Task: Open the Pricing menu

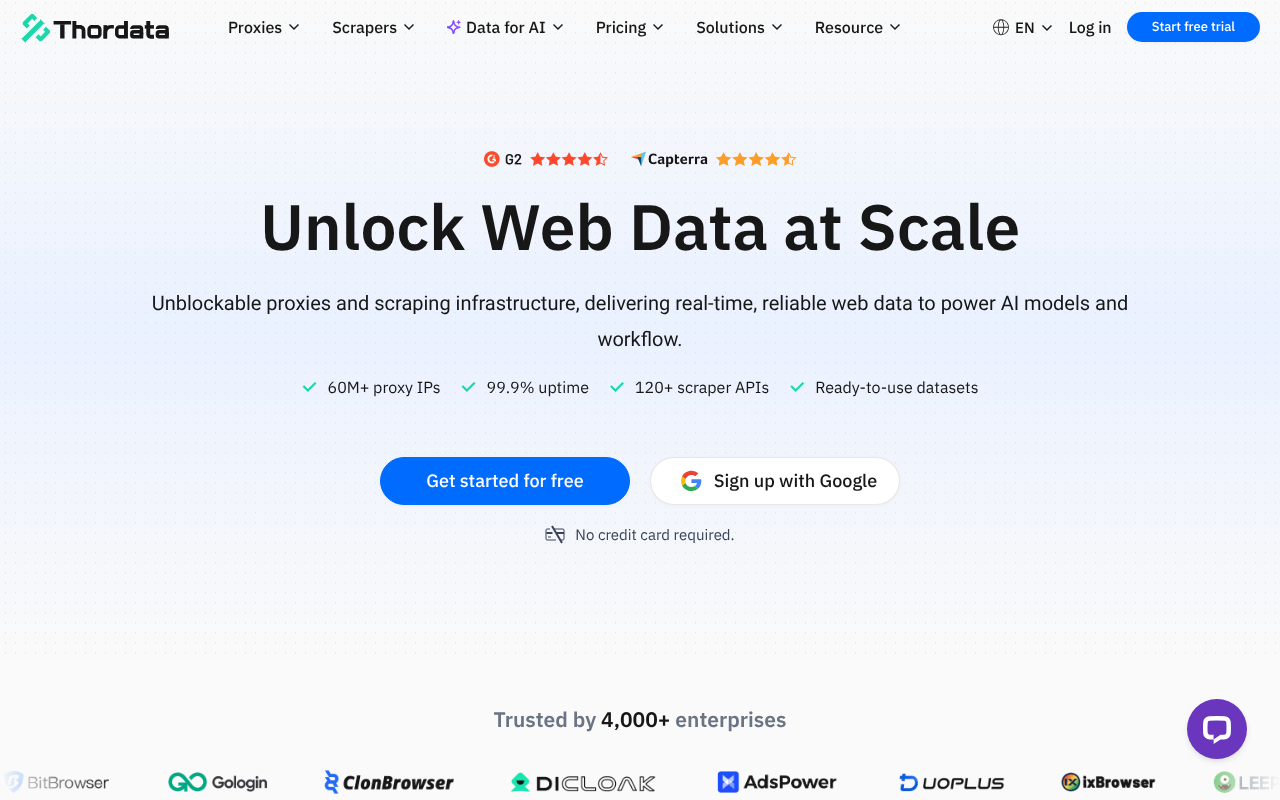Action: 629,27
